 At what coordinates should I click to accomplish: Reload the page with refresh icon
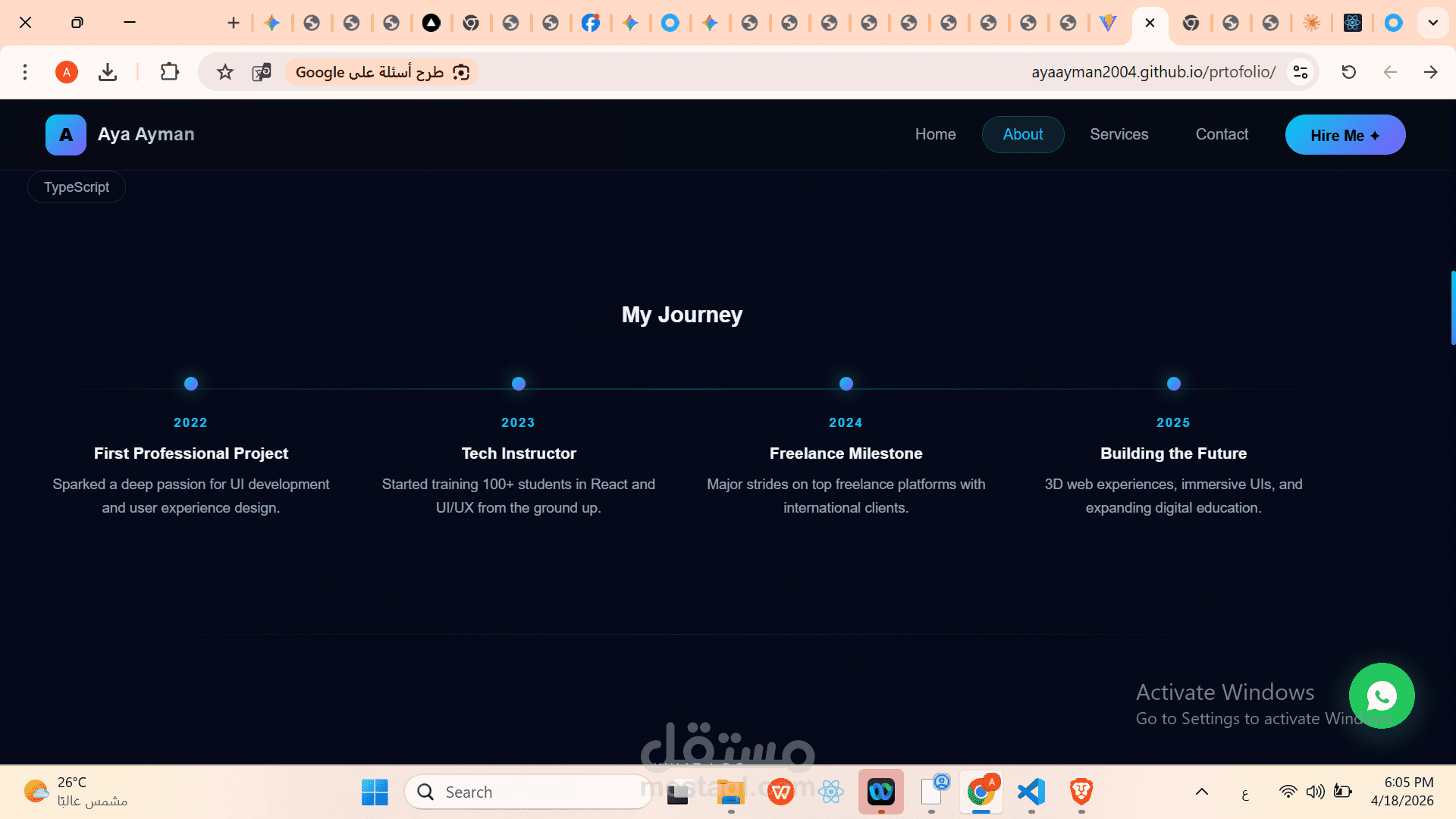tap(1348, 72)
